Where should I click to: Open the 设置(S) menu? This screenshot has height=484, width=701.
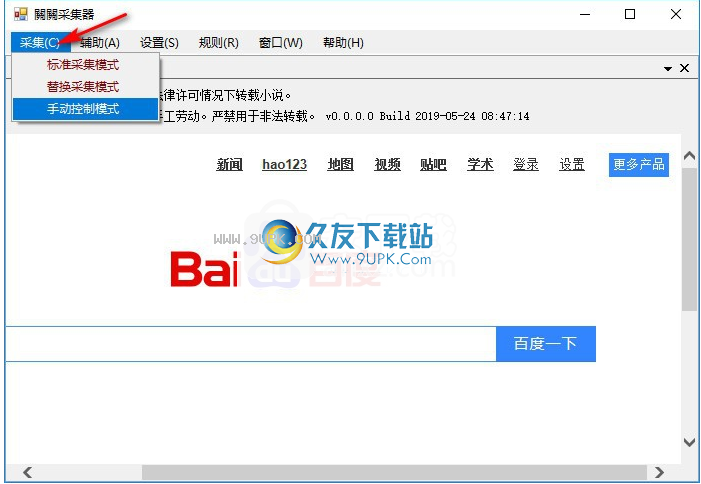[159, 43]
